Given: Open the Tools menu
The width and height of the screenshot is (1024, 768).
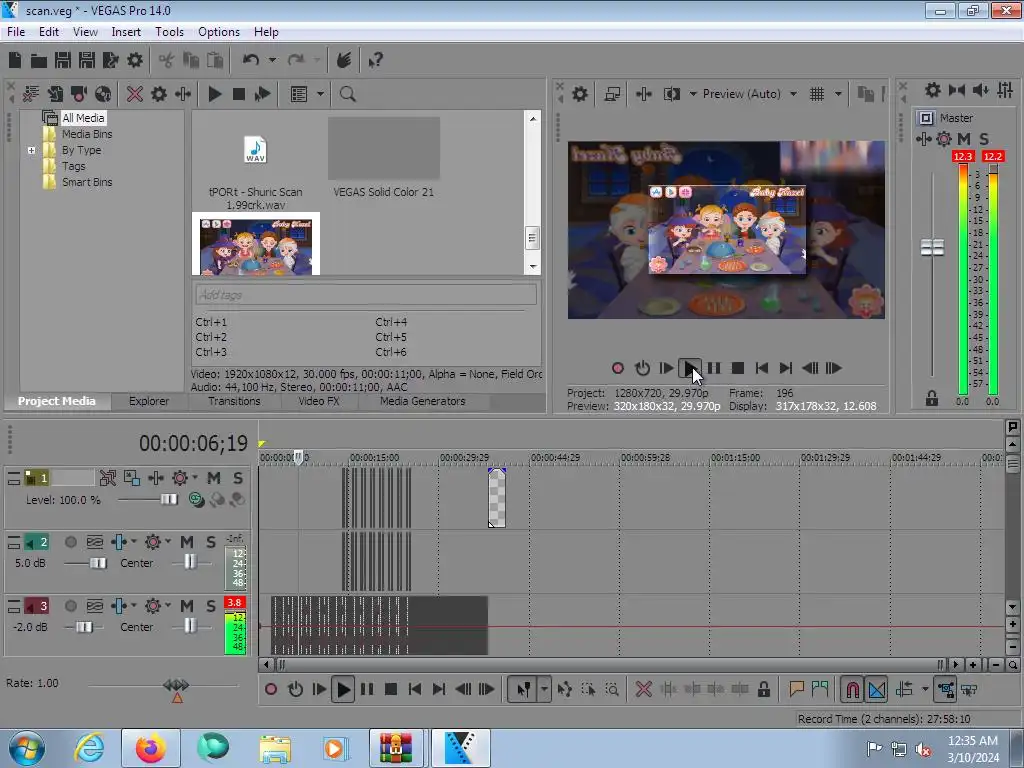Looking at the screenshot, I should click(x=169, y=32).
